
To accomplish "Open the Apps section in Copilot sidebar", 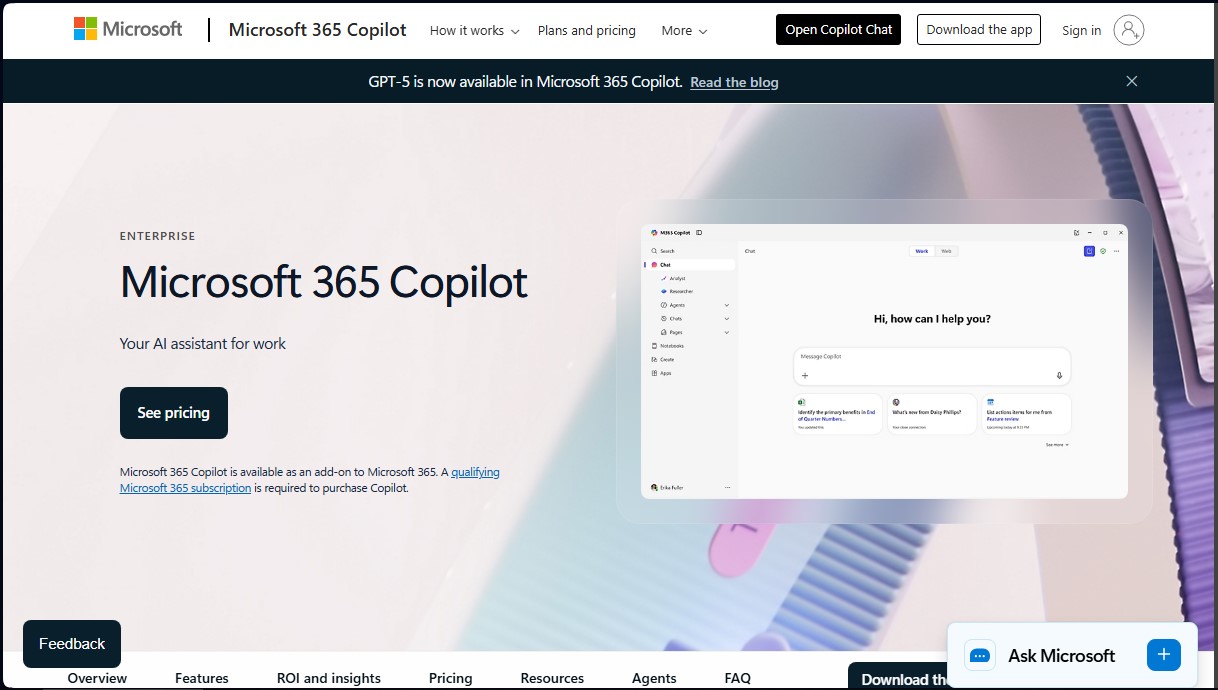I will coord(665,372).
